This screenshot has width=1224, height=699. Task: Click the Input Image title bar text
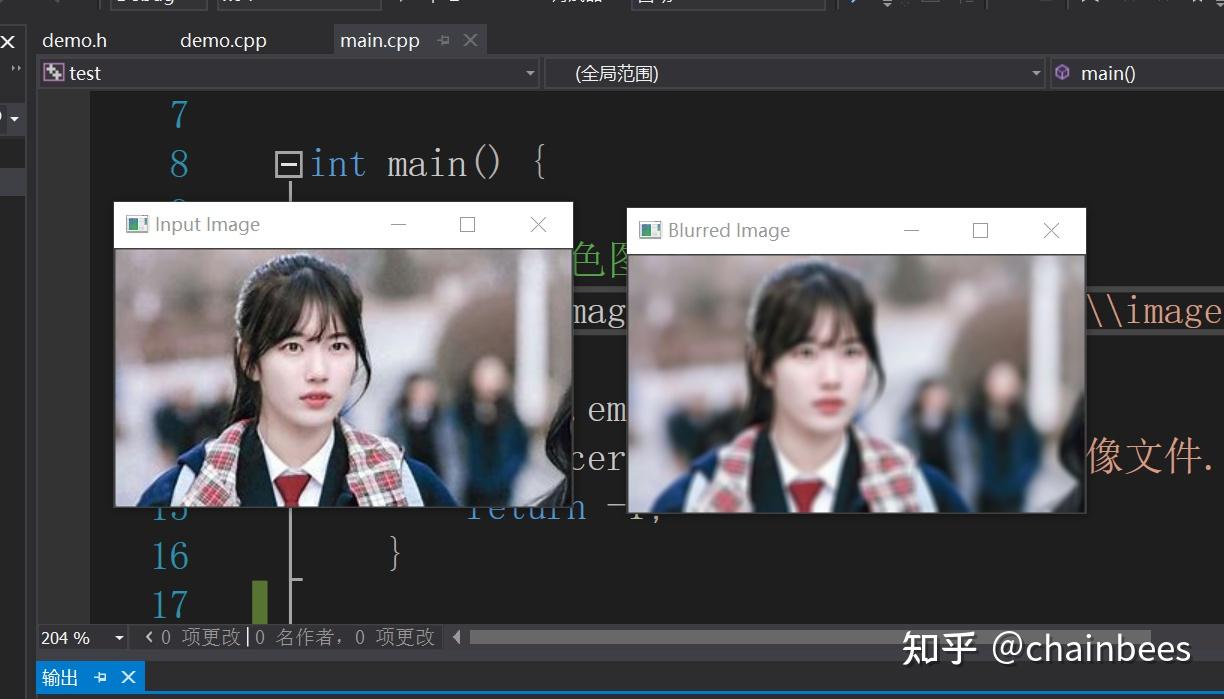pyautogui.click(x=207, y=224)
